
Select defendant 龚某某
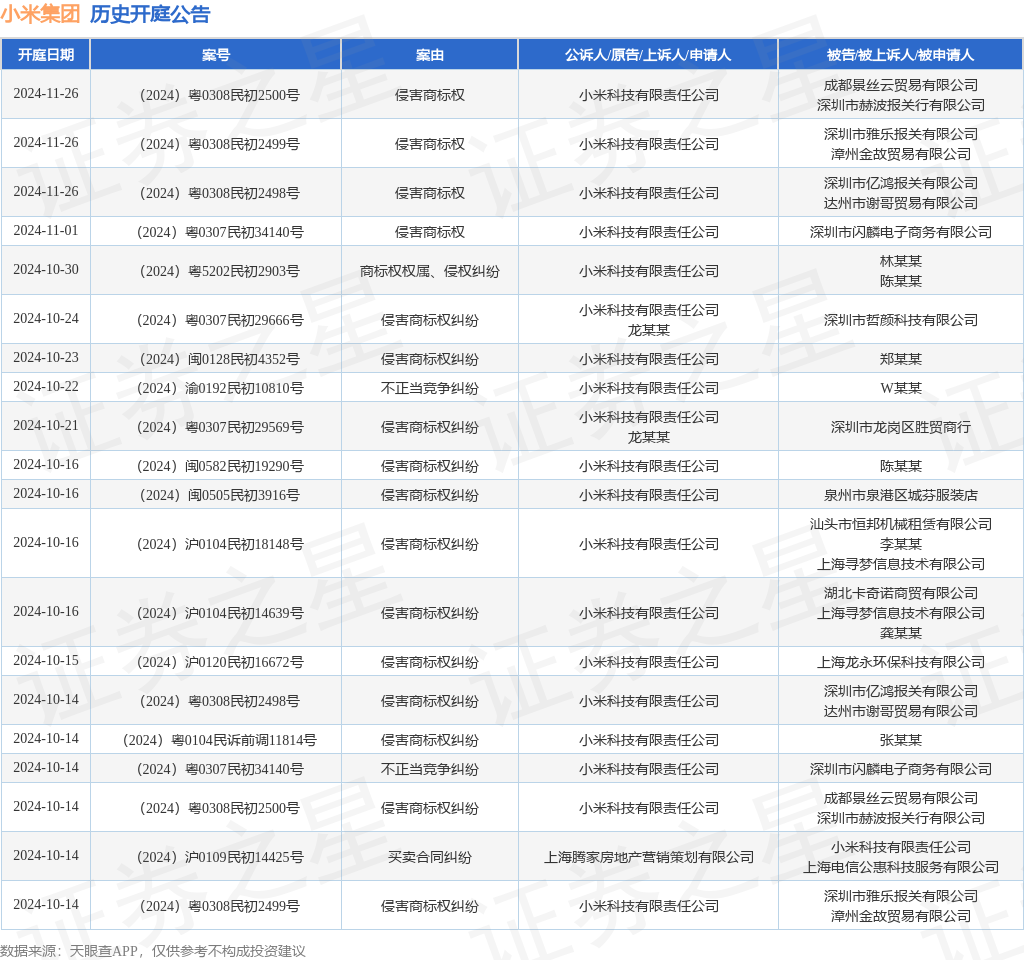901,633
